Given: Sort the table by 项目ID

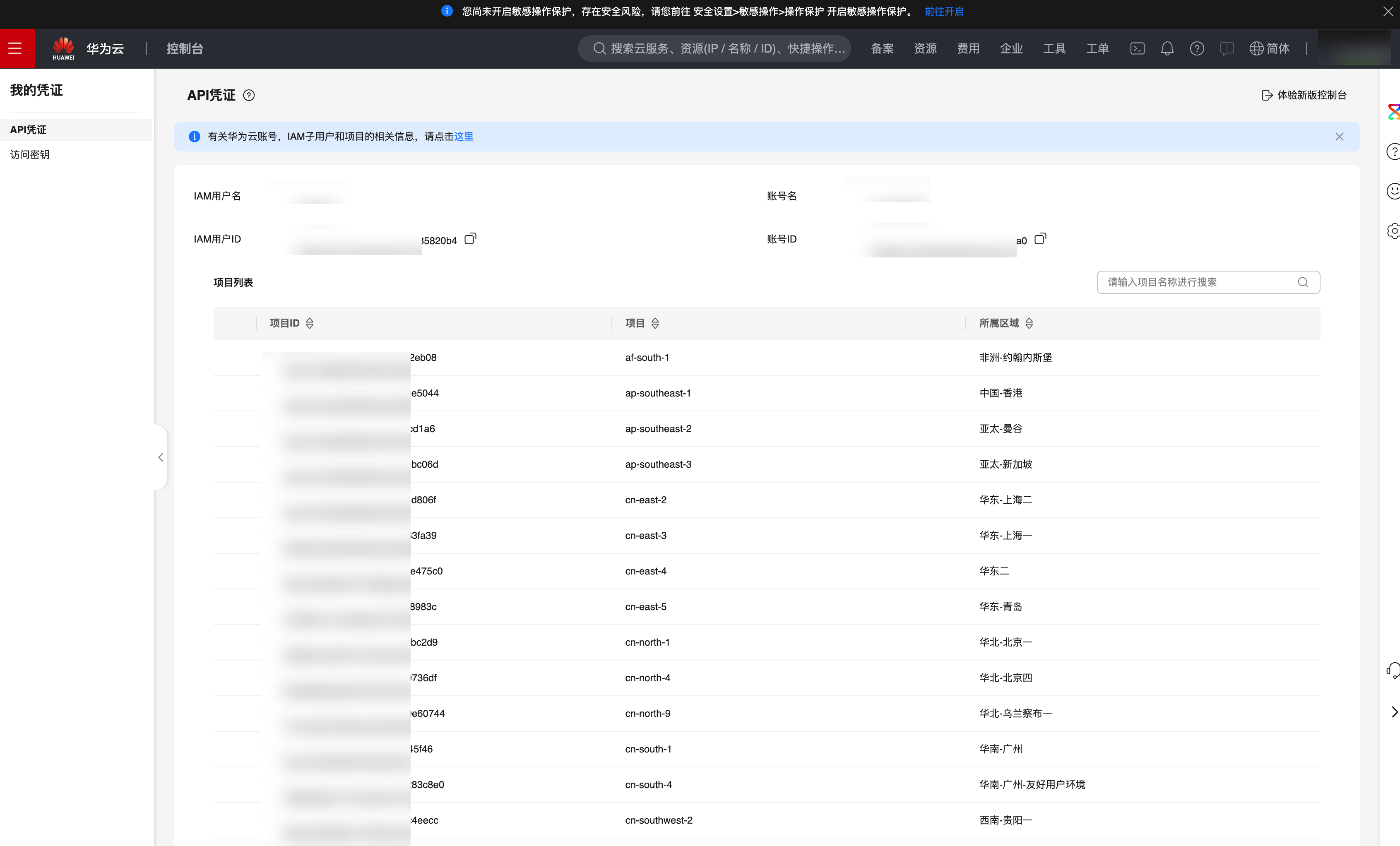Looking at the screenshot, I should pyautogui.click(x=309, y=323).
